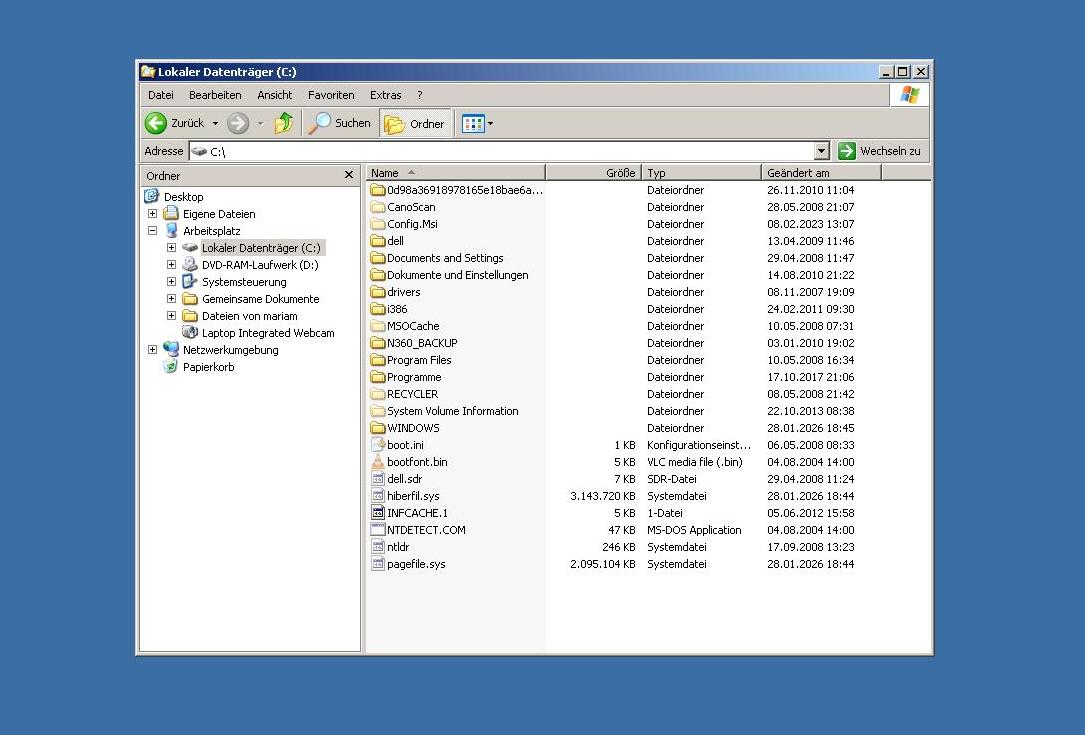The height and width of the screenshot is (735, 1085).
Task: Select Laptop Integrated Webcam in tree
Action: (267, 333)
